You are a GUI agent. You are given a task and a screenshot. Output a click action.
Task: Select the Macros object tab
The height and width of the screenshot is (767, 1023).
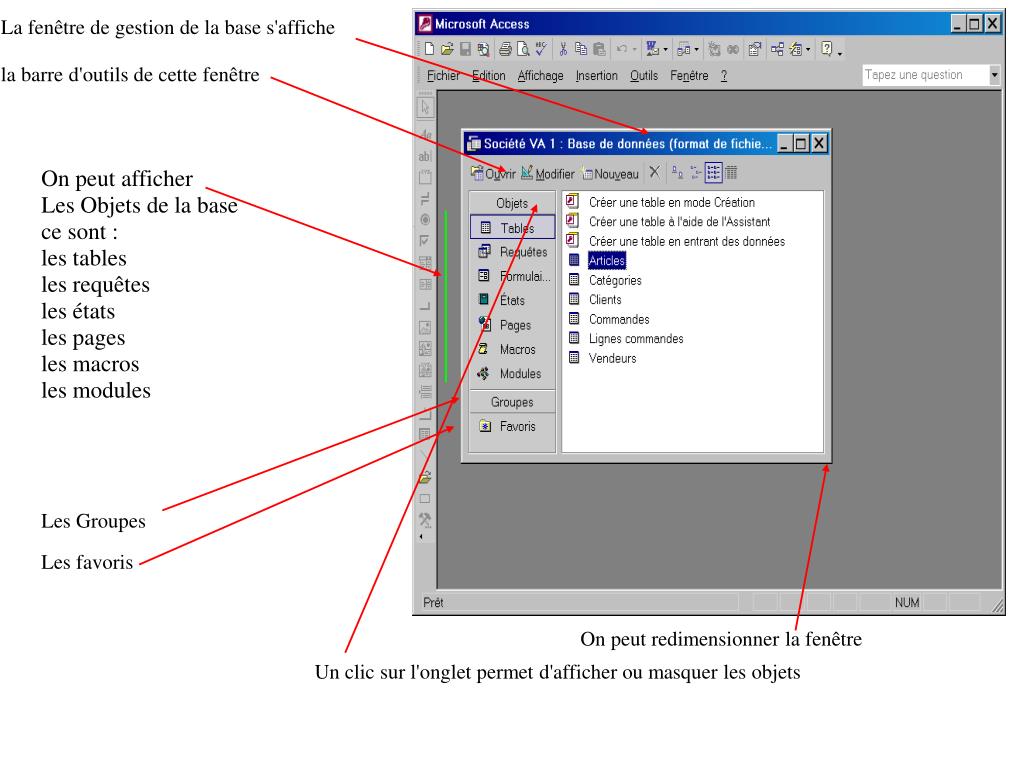tap(512, 349)
